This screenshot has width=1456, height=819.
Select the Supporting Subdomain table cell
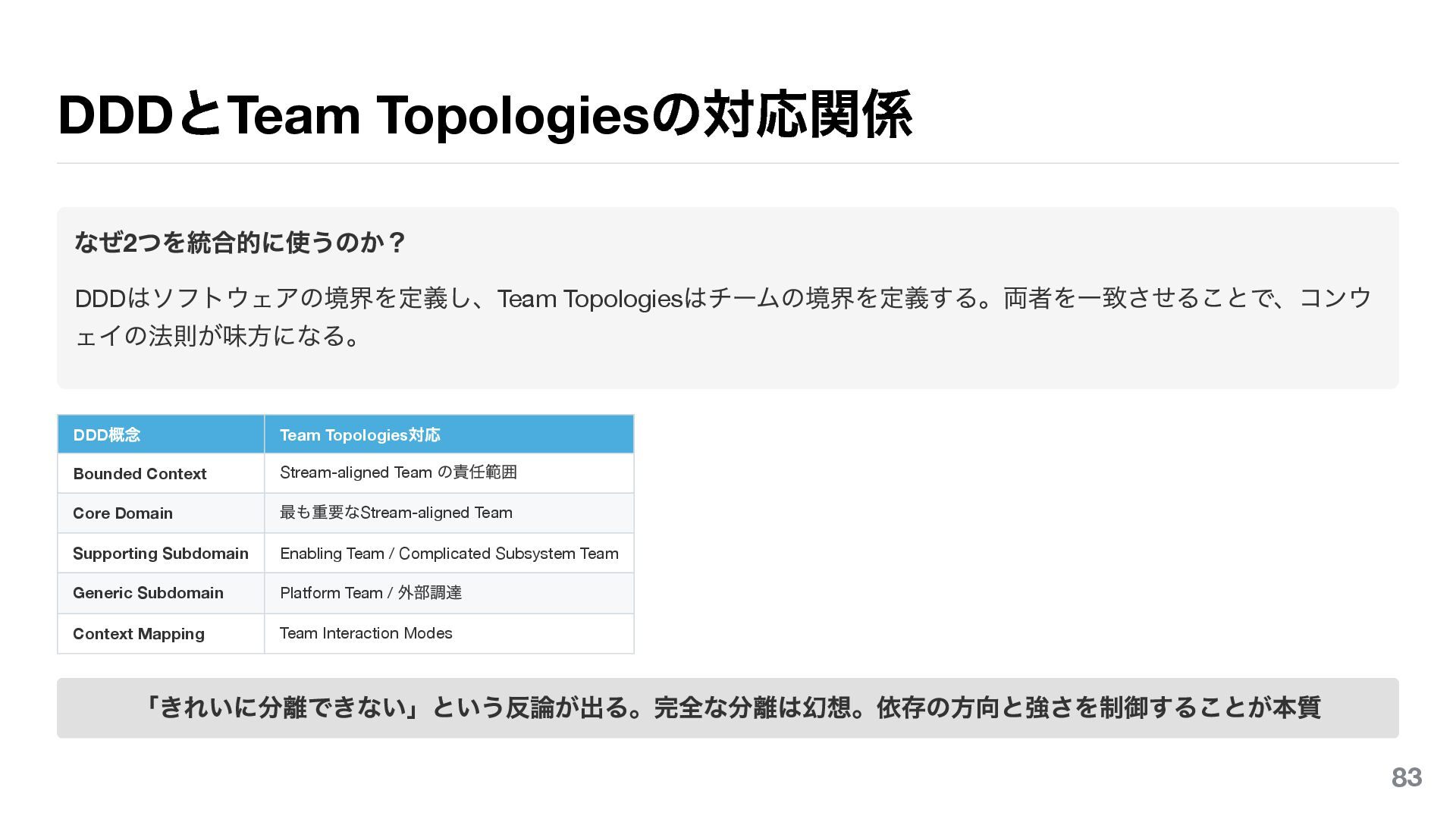[x=160, y=554]
